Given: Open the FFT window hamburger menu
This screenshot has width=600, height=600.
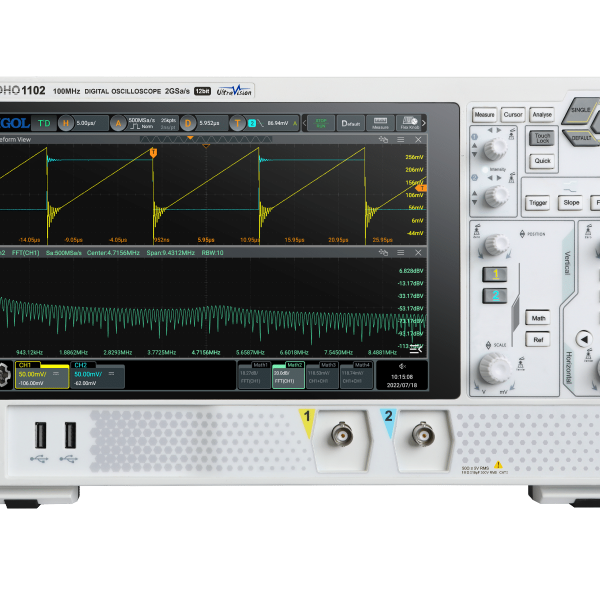Looking at the screenshot, I should [401, 253].
